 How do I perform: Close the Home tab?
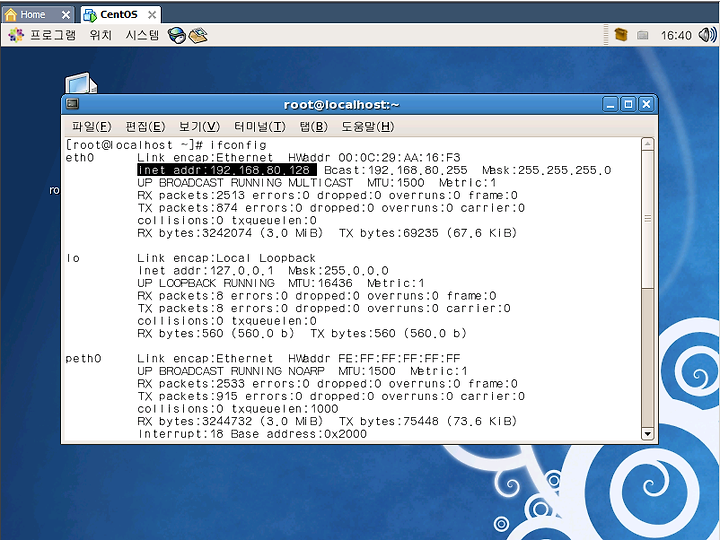point(66,15)
